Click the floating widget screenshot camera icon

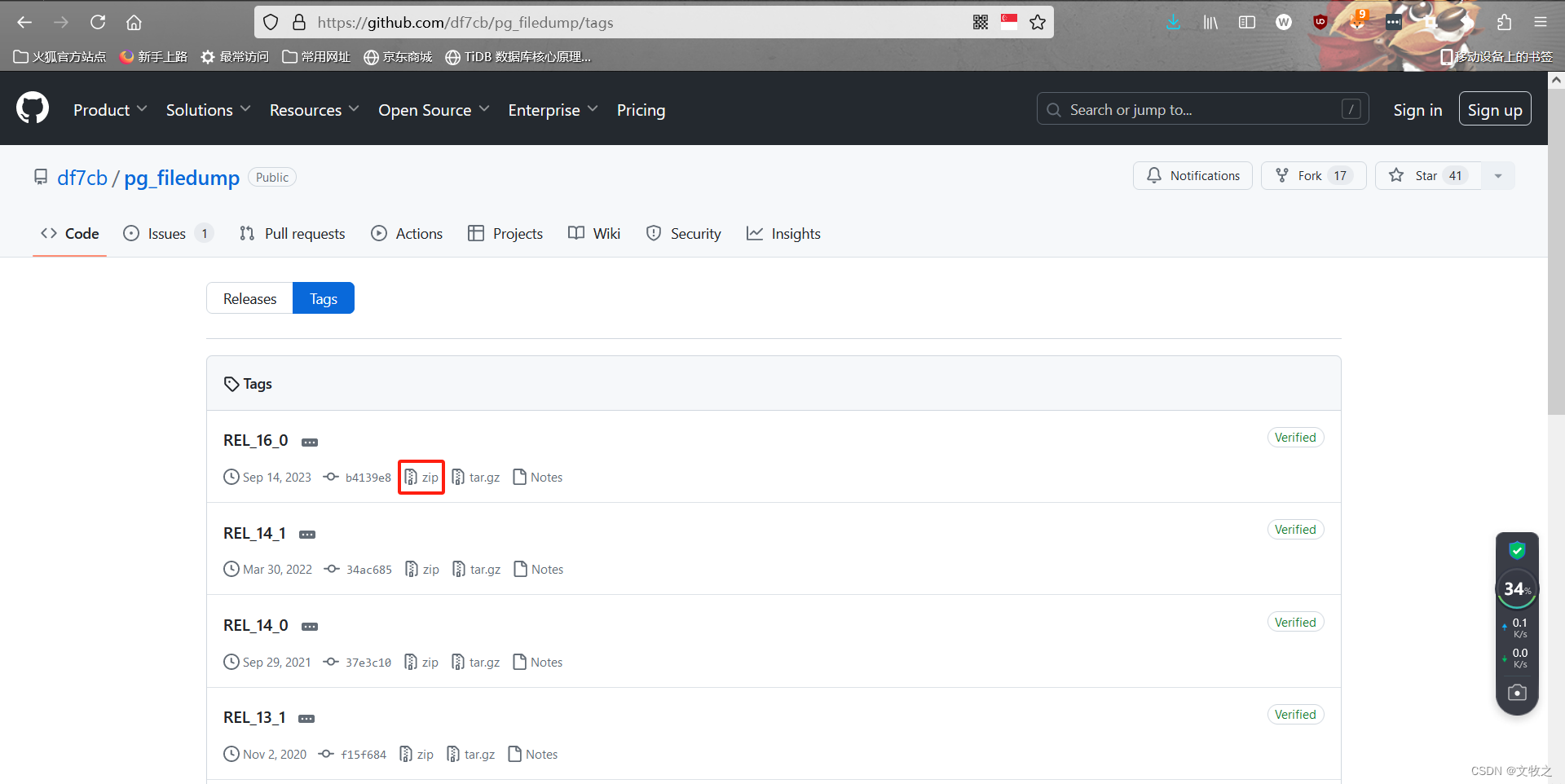1517,692
